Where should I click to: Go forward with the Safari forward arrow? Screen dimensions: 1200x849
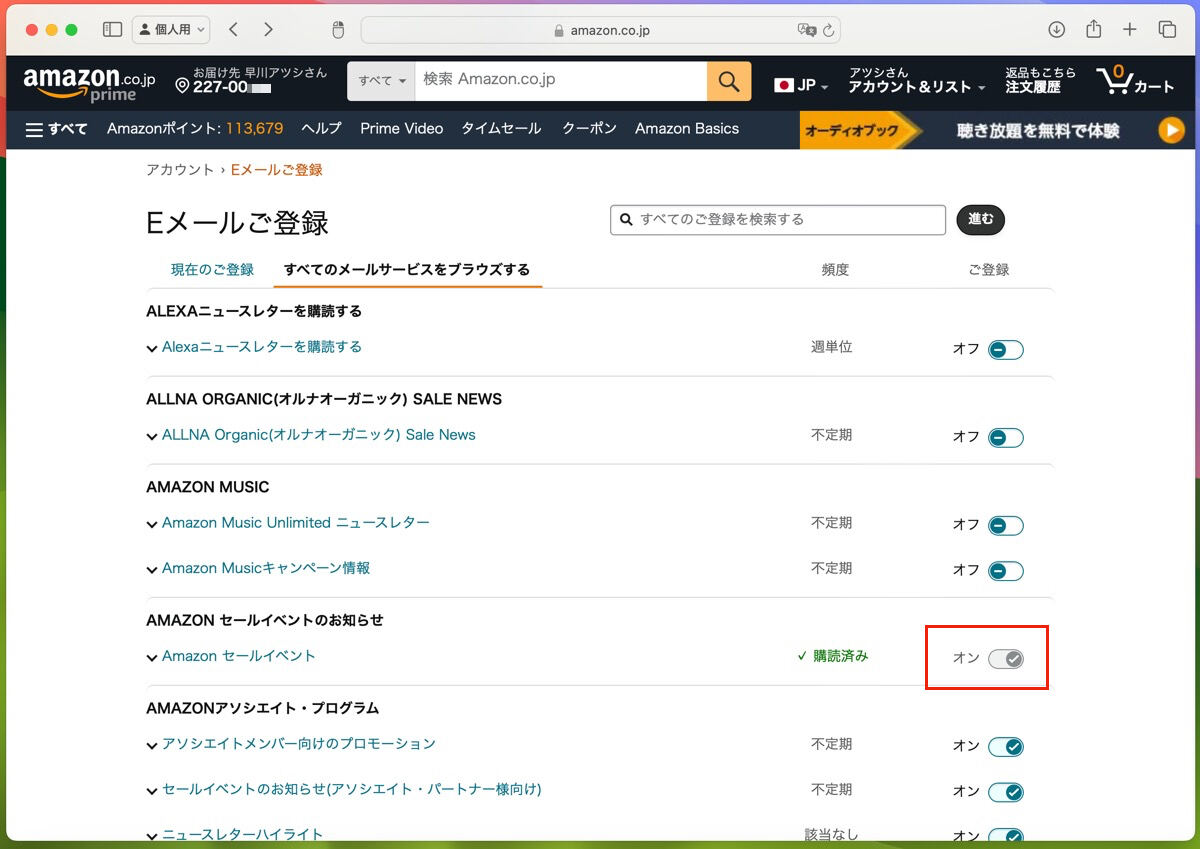[268, 30]
